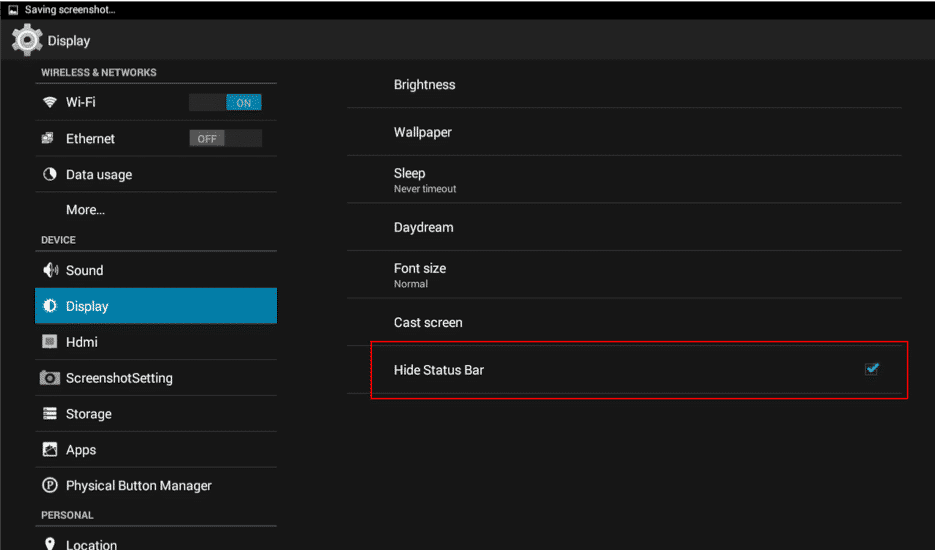Click the Hdmi icon in sidebar
This screenshot has height=550, width=935.
[x=49, y=342]
